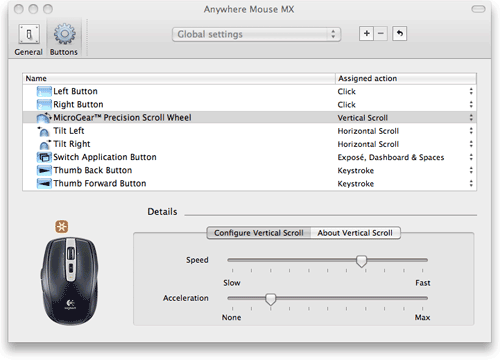Remove setting with the minus button
500x361 pixels.
pos(381,34)
